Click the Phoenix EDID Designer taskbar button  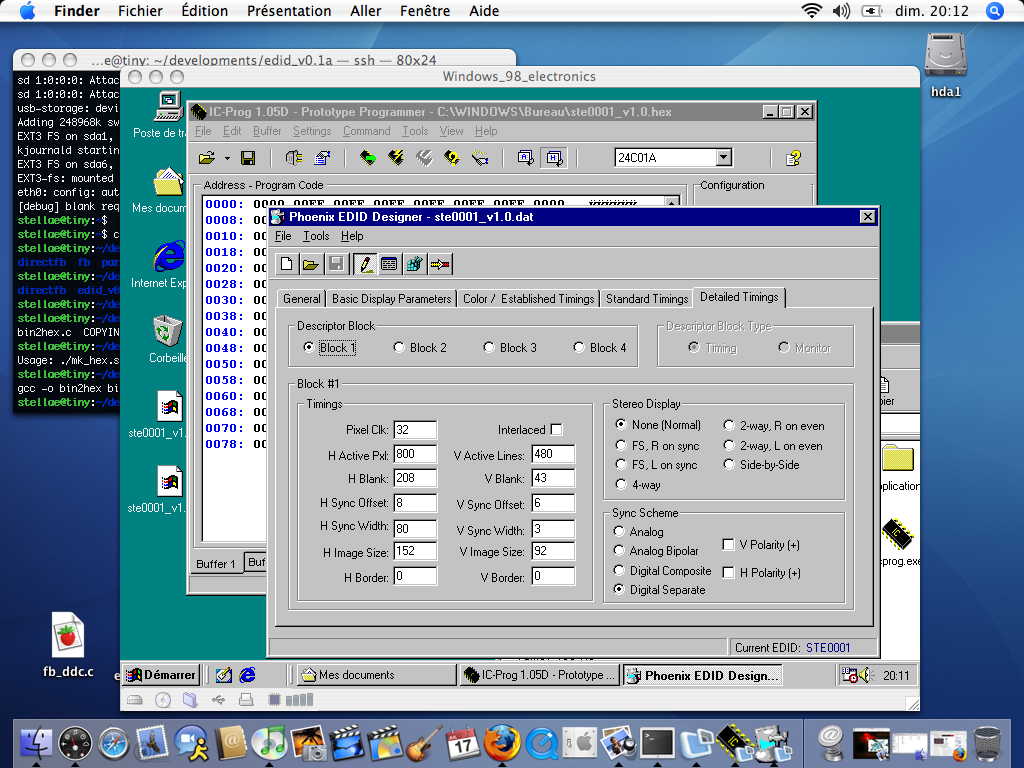click(x=703, y=675)
